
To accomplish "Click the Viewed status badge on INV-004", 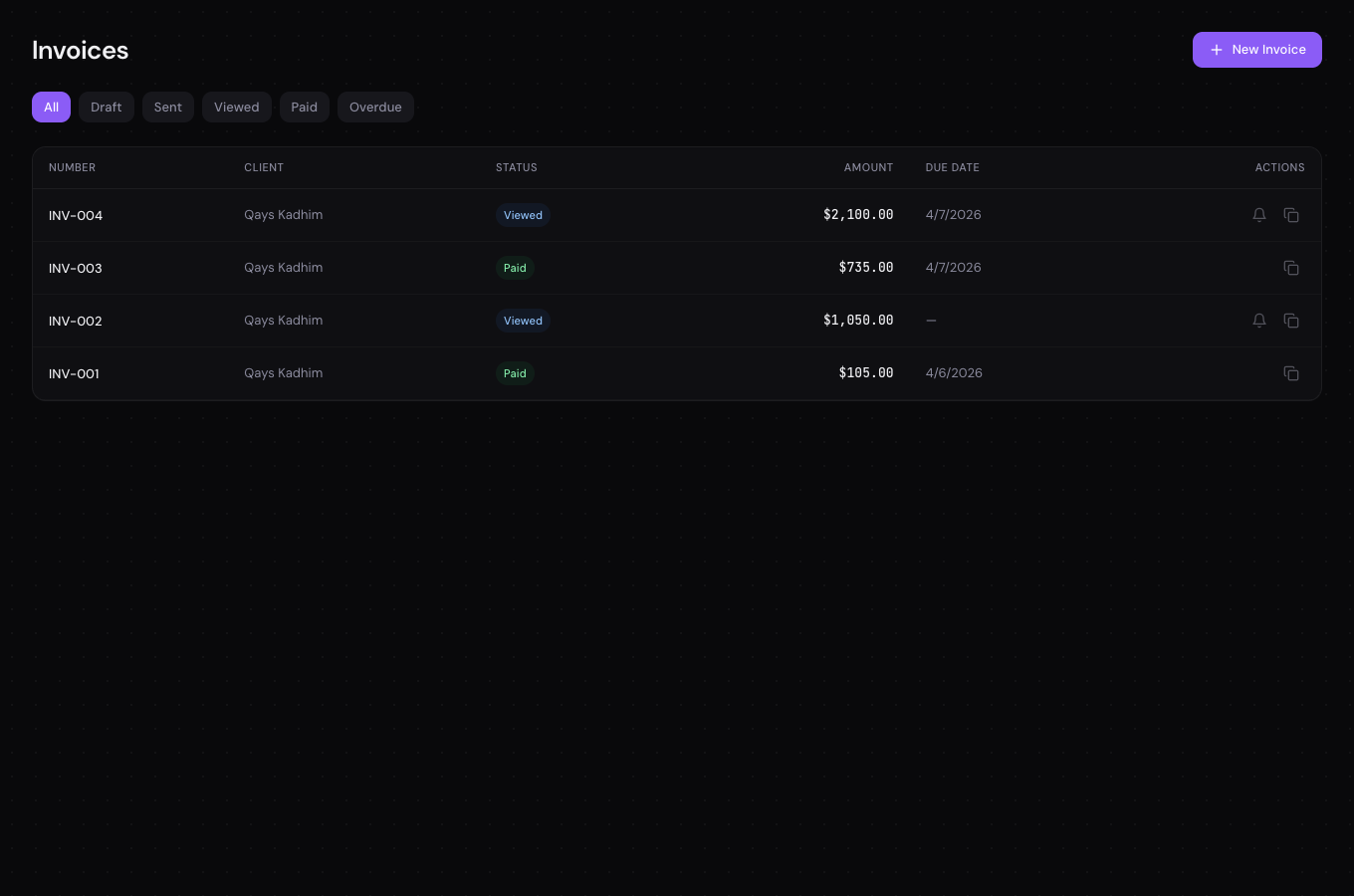I will [x=523, y=215].
